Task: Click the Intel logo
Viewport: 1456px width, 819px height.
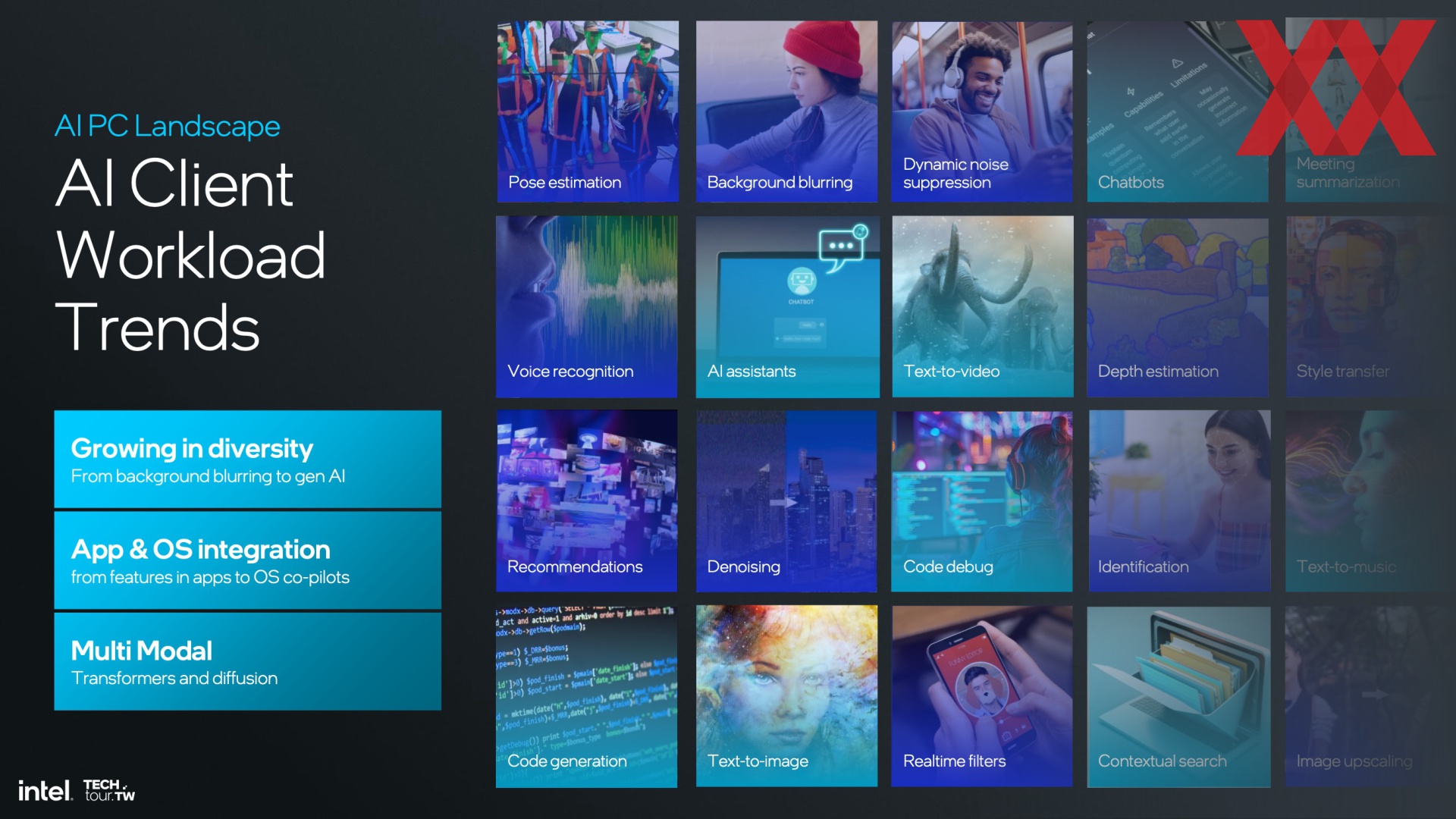Action: pyautogui.click(x=45, y=791)
